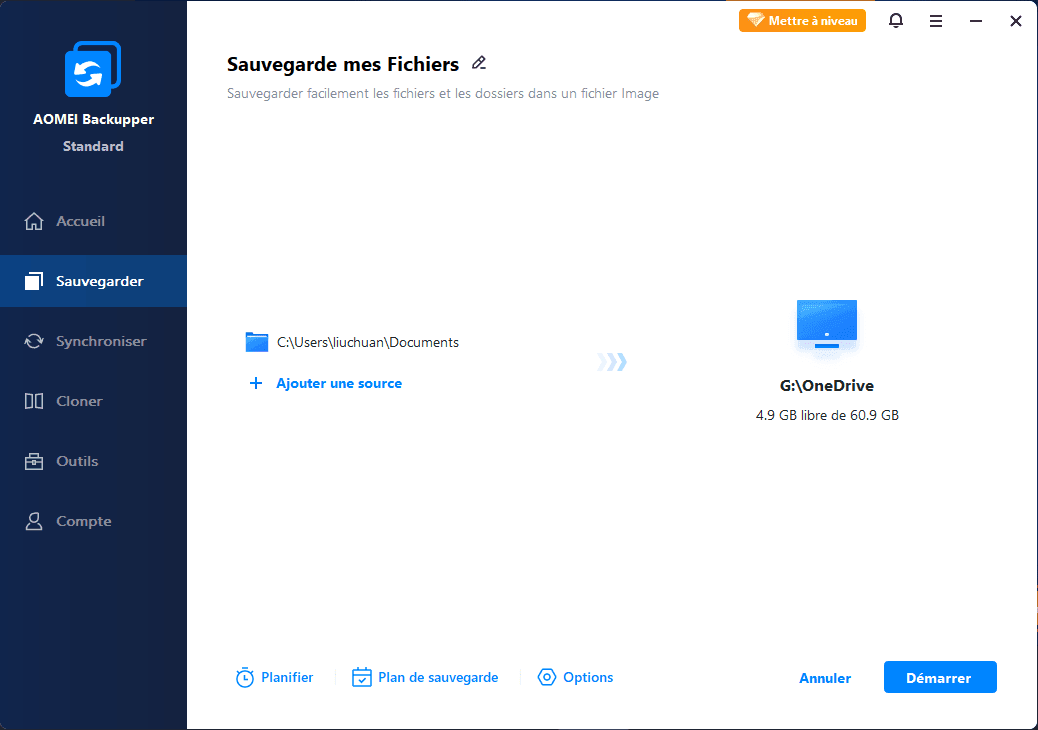Minimize the AOMEI Backupper window

click(976, 21)
